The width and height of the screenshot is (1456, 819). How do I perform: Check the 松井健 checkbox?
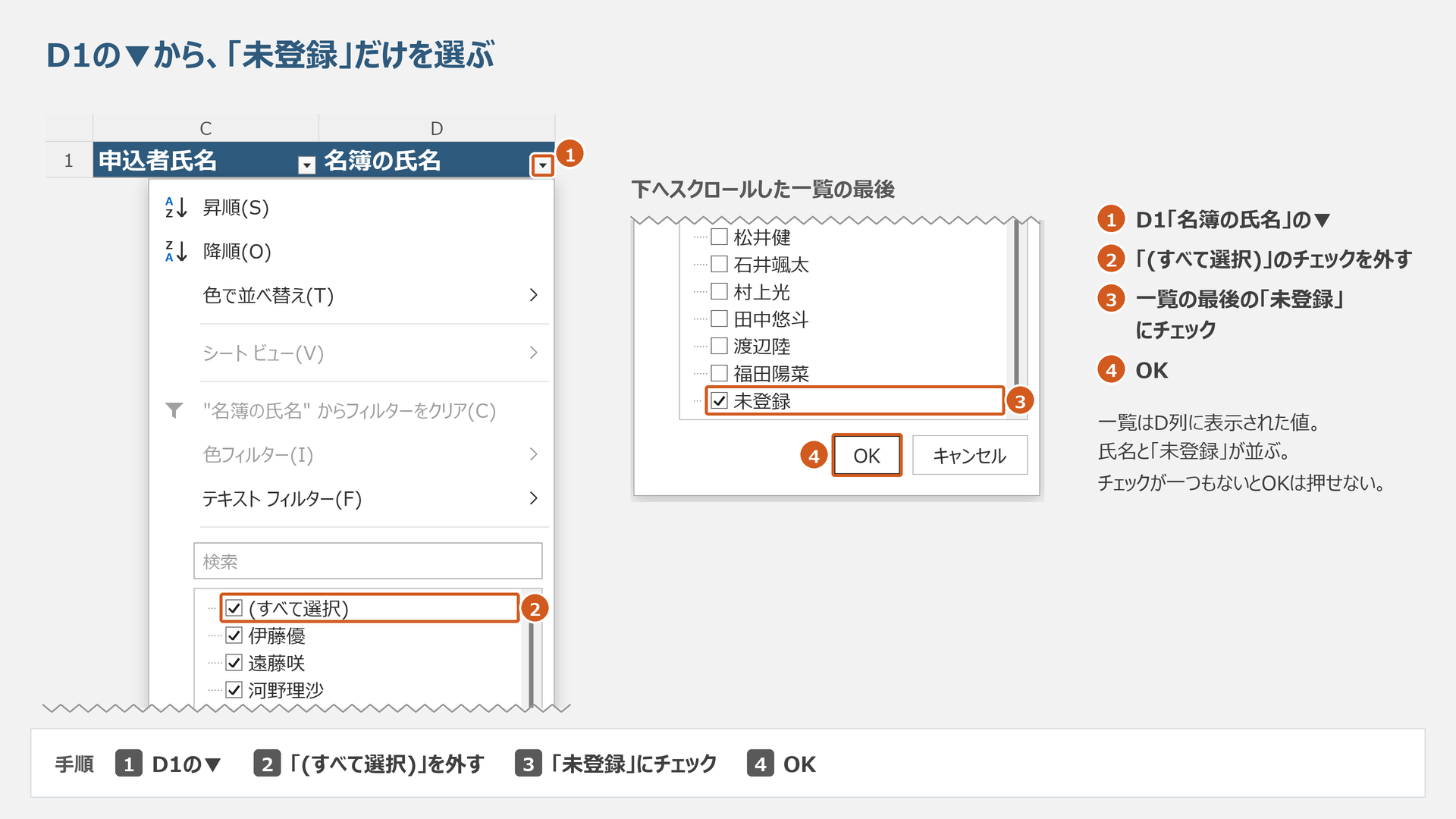click(719, 237)
